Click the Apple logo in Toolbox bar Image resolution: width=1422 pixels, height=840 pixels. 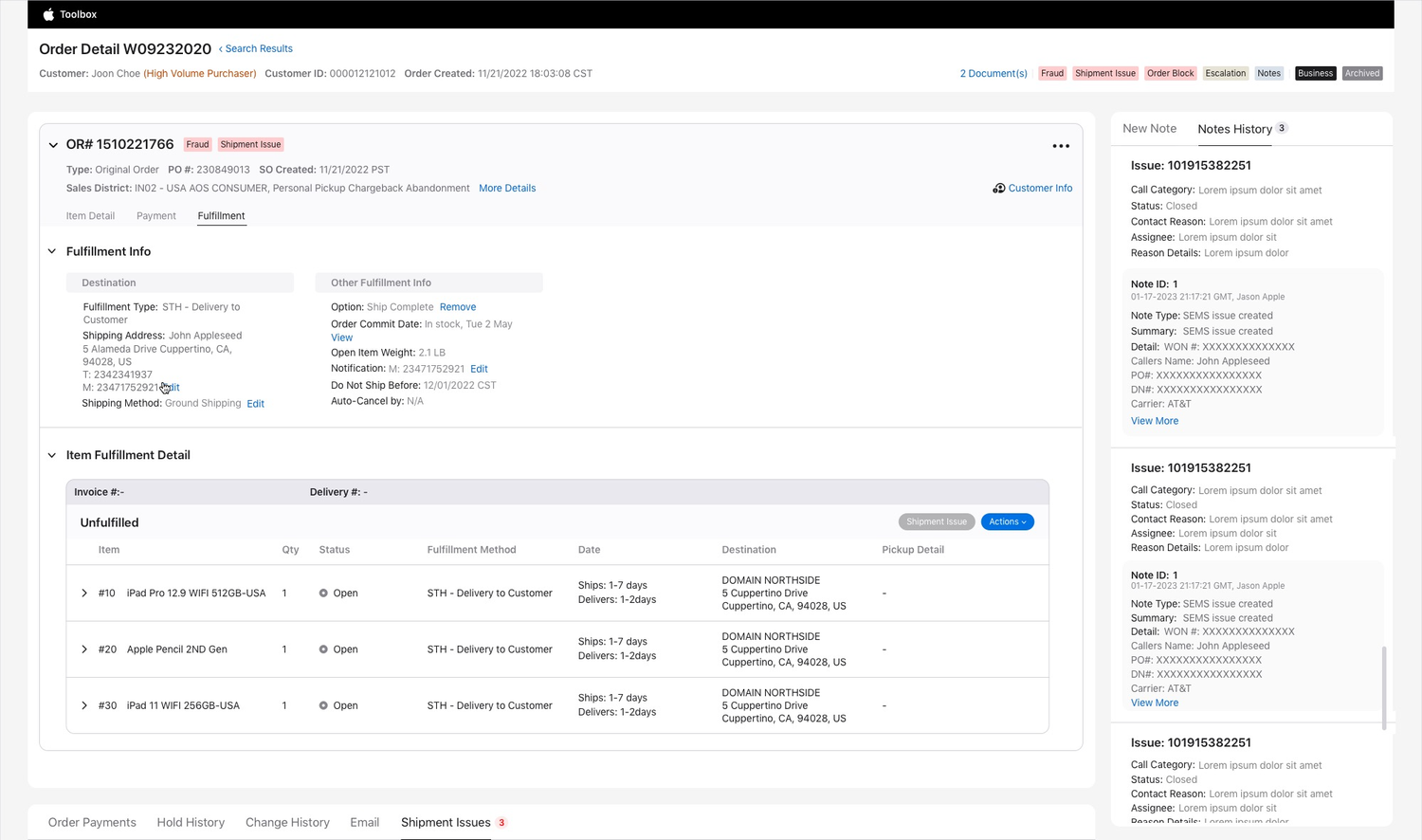pyautogui.click(x=48, y=14)
